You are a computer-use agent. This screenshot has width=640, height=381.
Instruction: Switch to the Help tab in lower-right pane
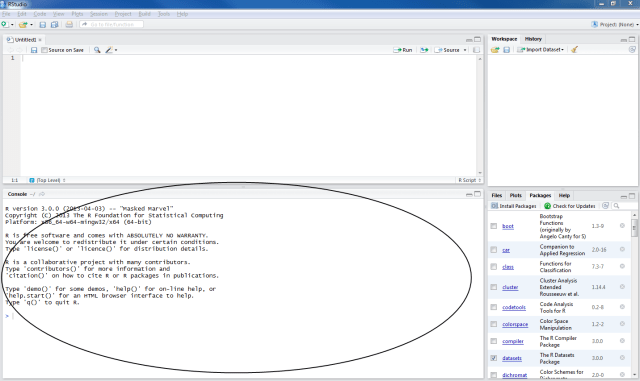pyautogui.click(x=564, y=195)
